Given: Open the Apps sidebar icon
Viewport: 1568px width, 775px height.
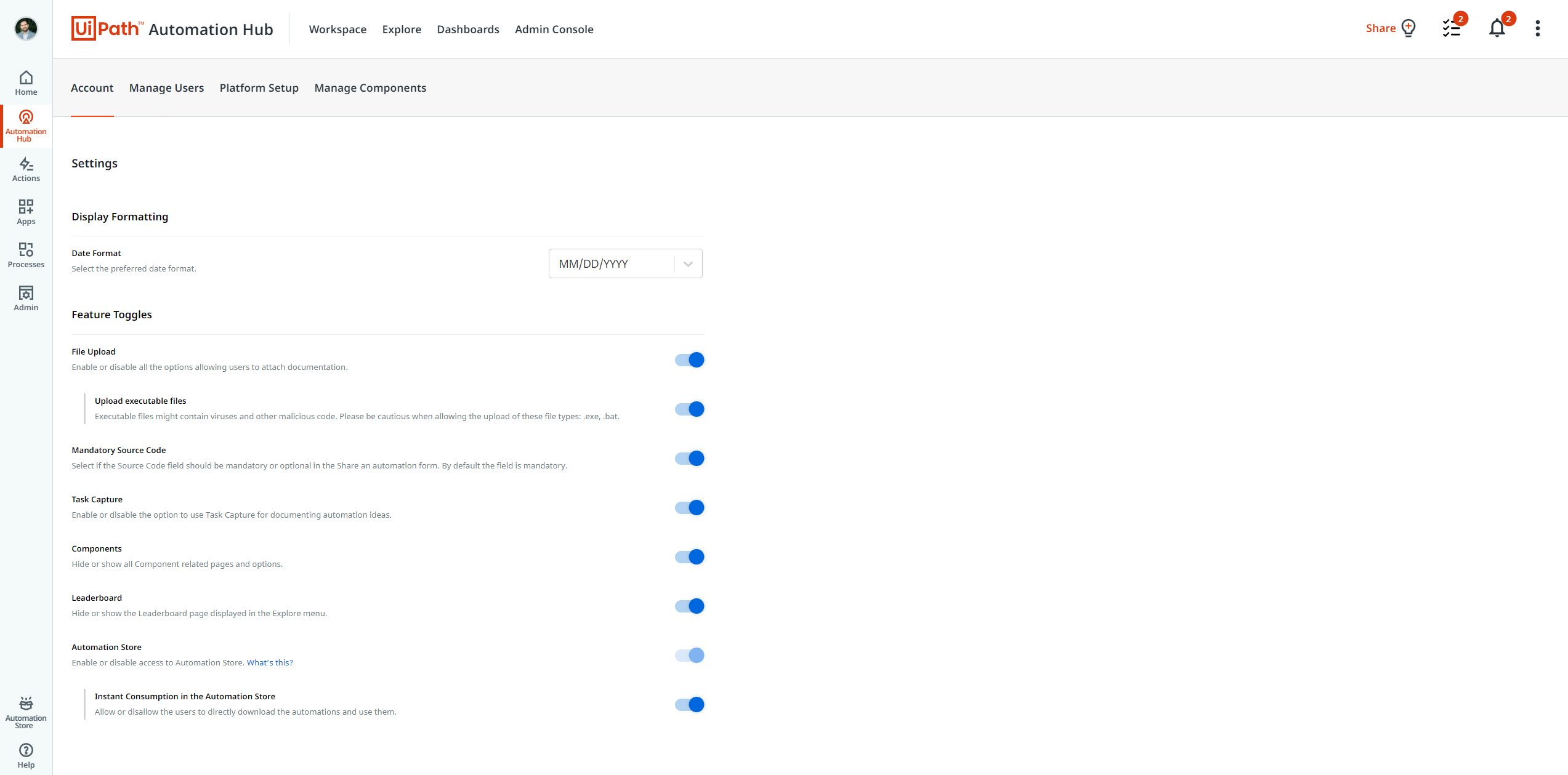Looking at the screenshot, I should (26, 212).
